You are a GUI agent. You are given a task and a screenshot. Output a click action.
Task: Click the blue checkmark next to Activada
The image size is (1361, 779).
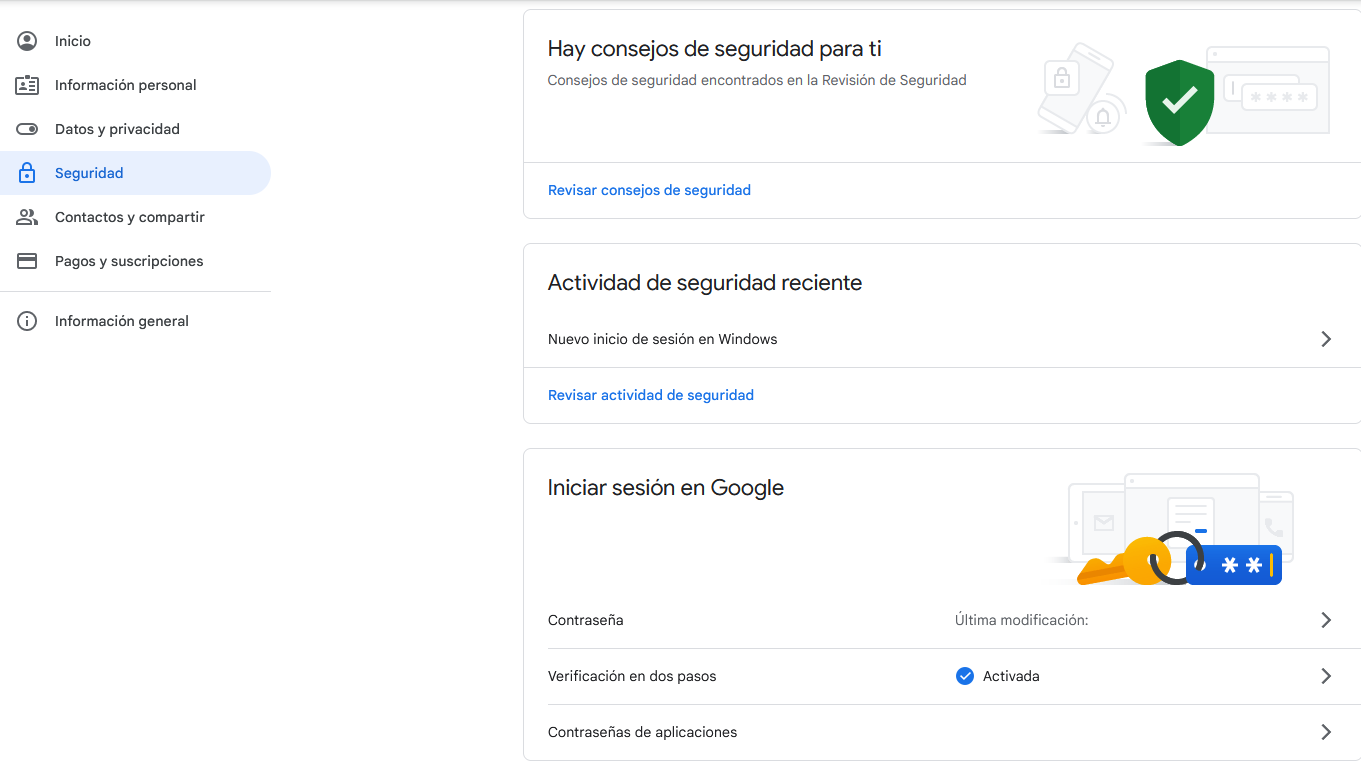point(965,676)
